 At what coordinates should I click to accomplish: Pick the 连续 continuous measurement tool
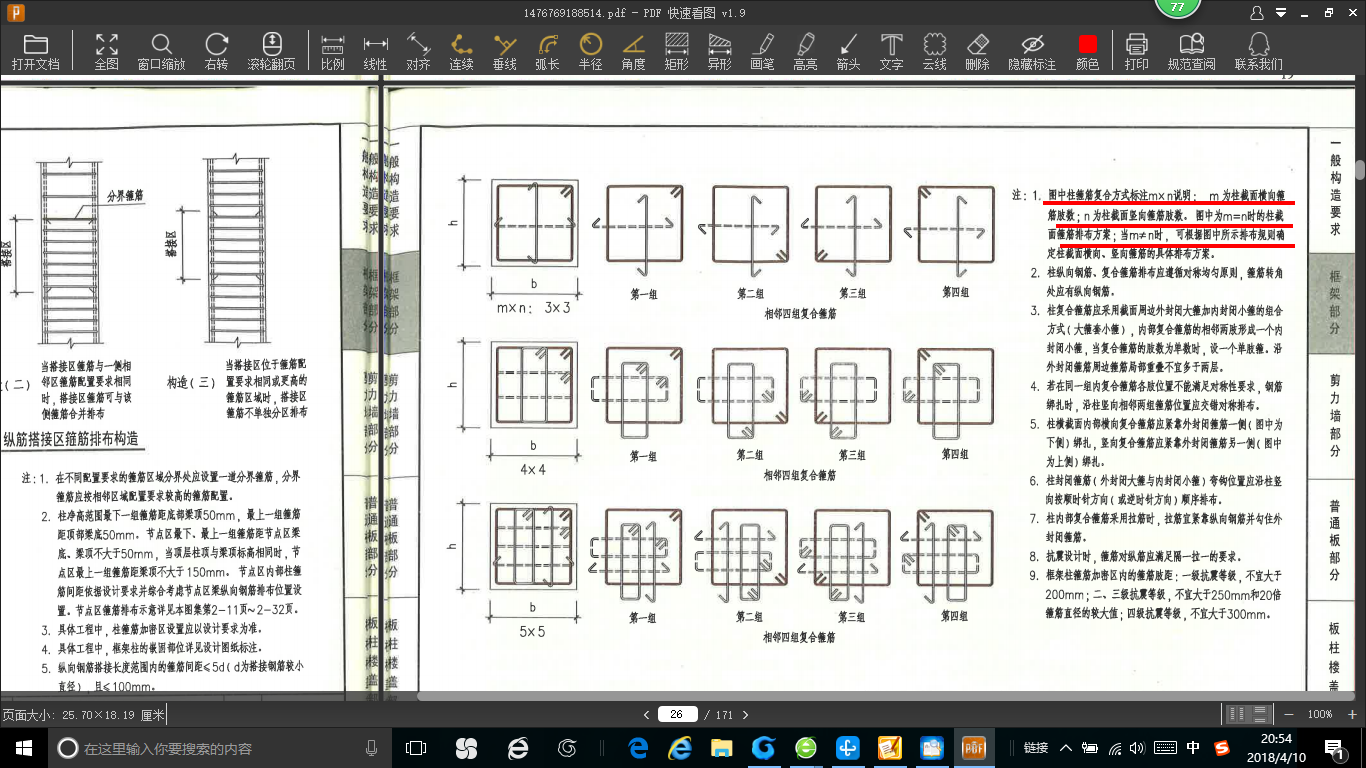pyautogui.click(x=461, y=51)
